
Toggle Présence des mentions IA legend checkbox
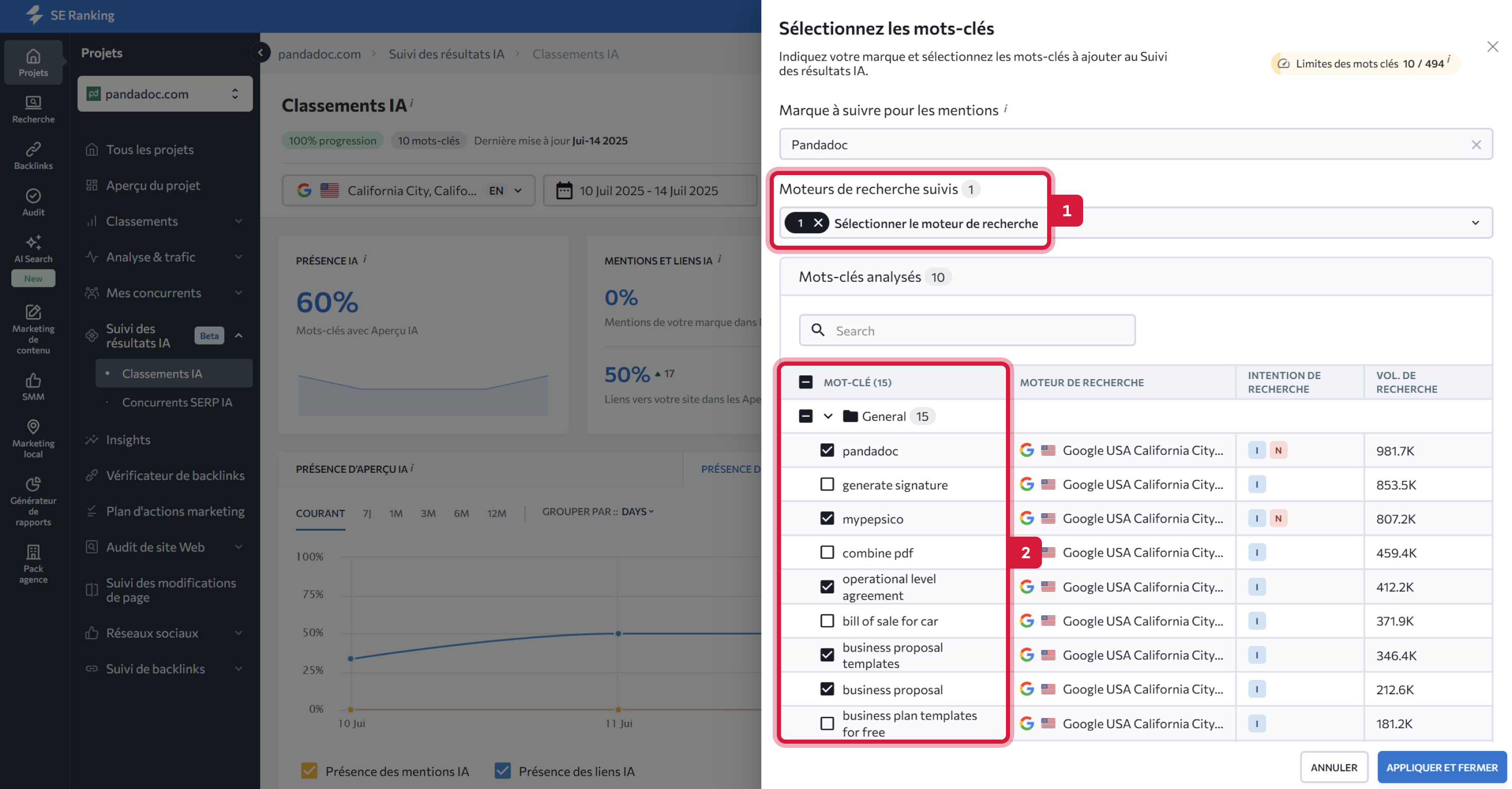pyautogui.click(x=309, y=770)
